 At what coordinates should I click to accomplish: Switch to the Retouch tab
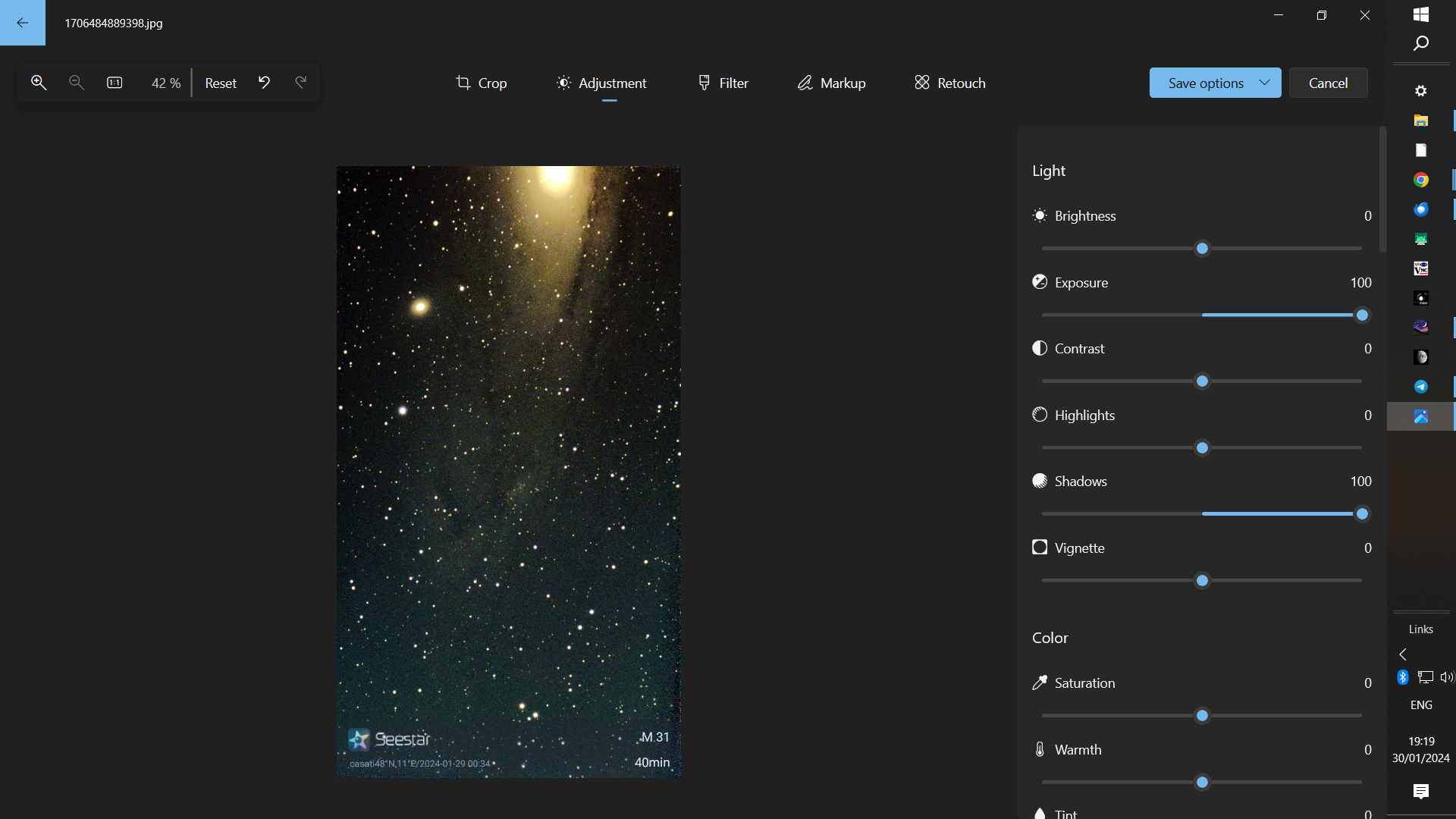coord(950,83)
